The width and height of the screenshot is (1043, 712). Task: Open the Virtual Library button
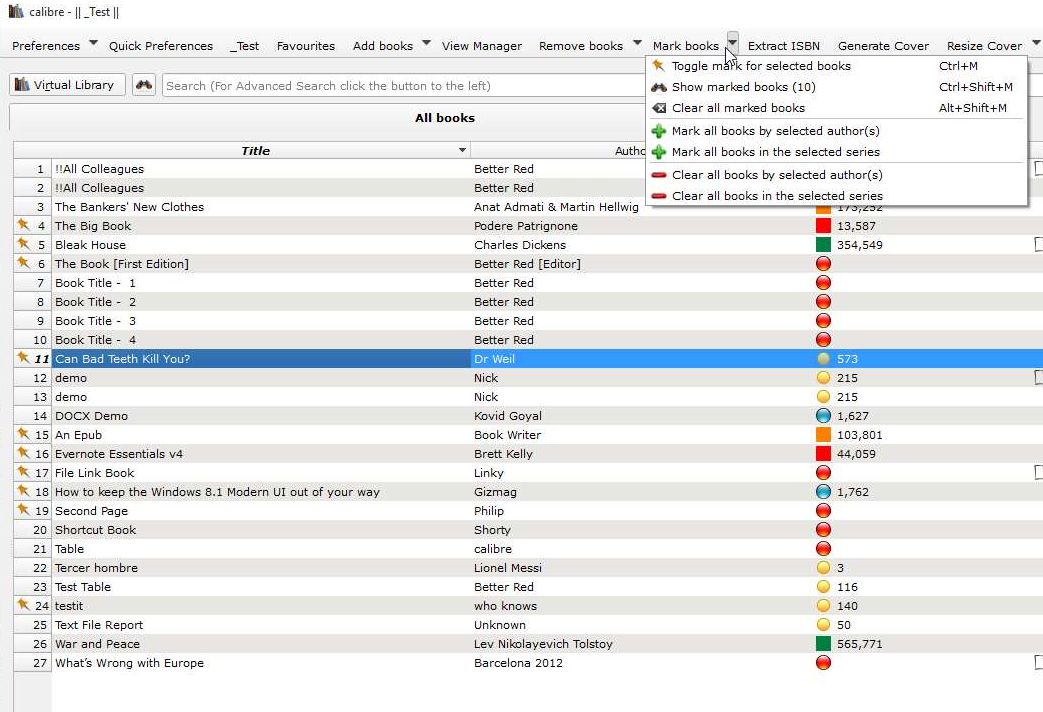pyautogui.click(x=67, y=85)
